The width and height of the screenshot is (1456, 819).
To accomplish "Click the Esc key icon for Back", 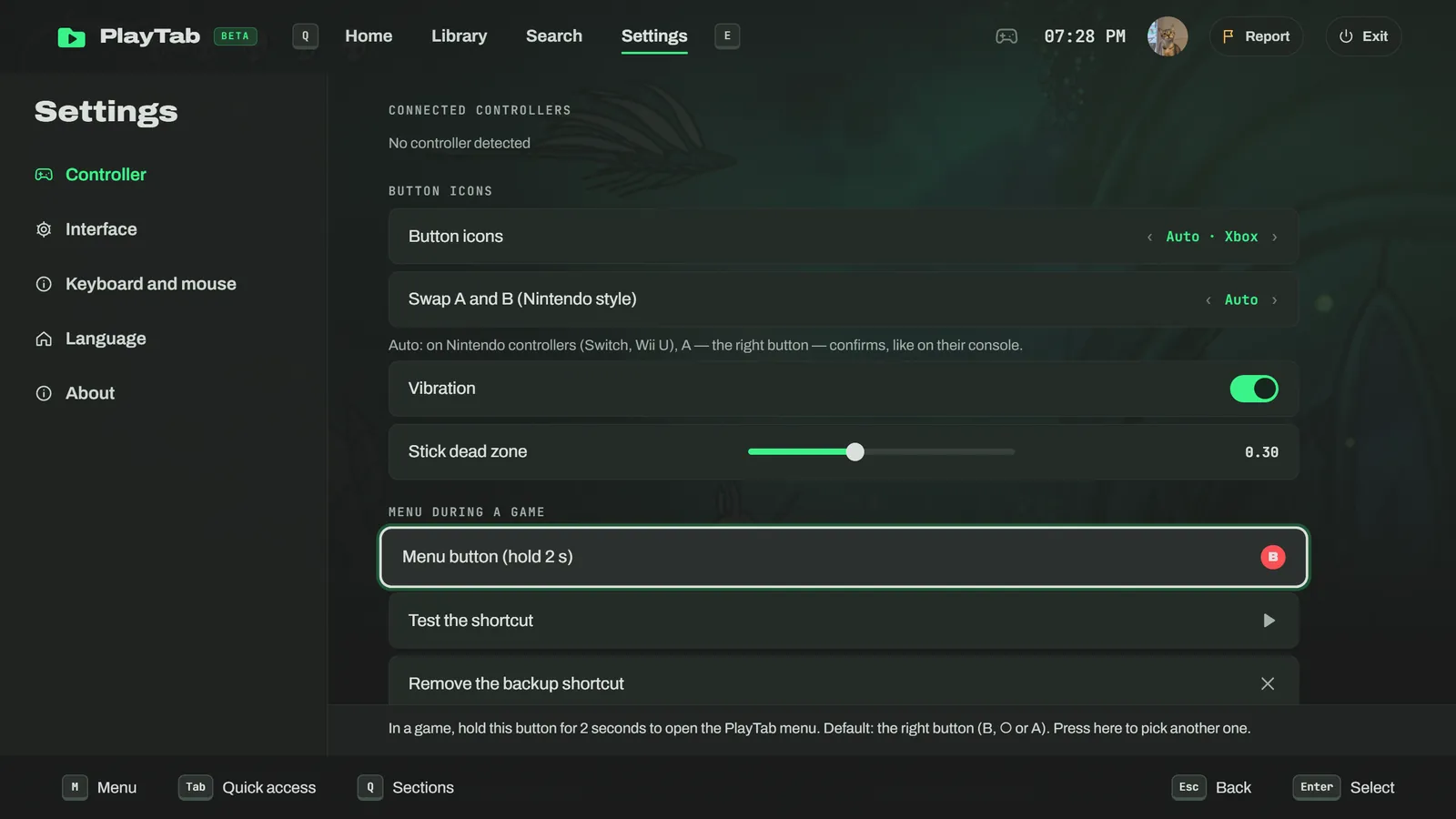I will pos(1188,787).
